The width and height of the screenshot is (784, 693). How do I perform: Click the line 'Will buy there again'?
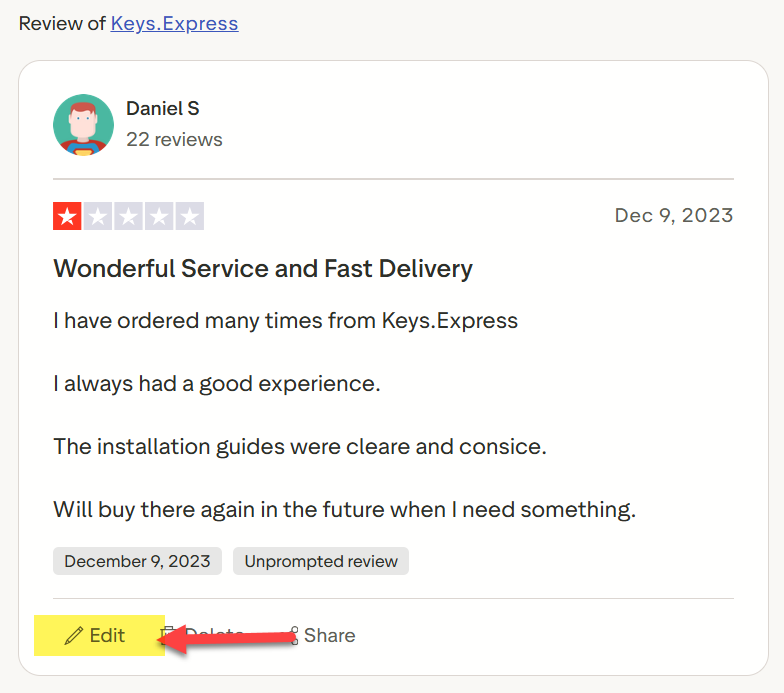coord(344,510)
